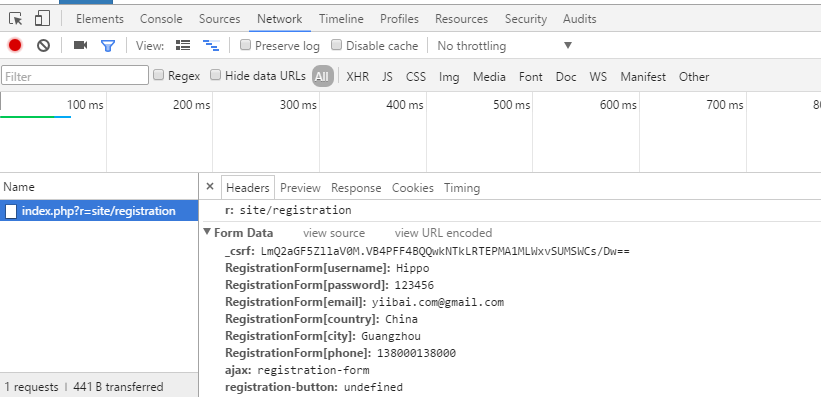The width and height of the screenshot is (821, 397).
Task: Switch to large request rows view icon
Action: point(183,45)
